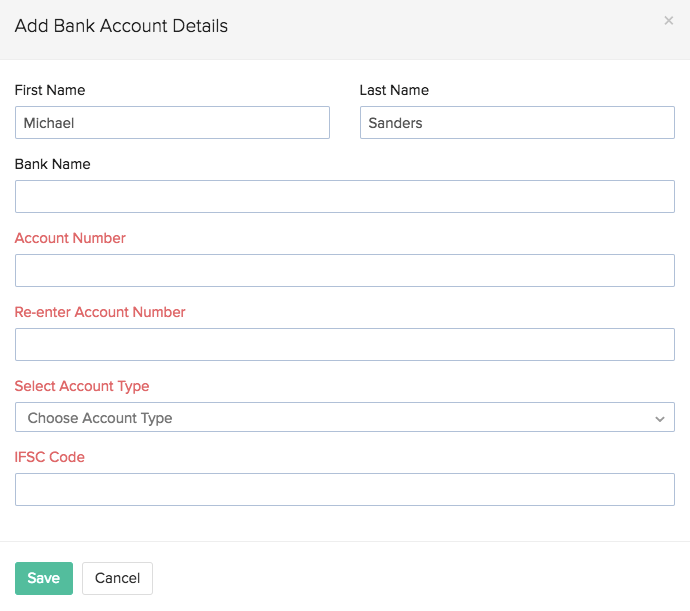Click the First Name label
Viewport: 690px width, 611px height.
pos(50,90)
